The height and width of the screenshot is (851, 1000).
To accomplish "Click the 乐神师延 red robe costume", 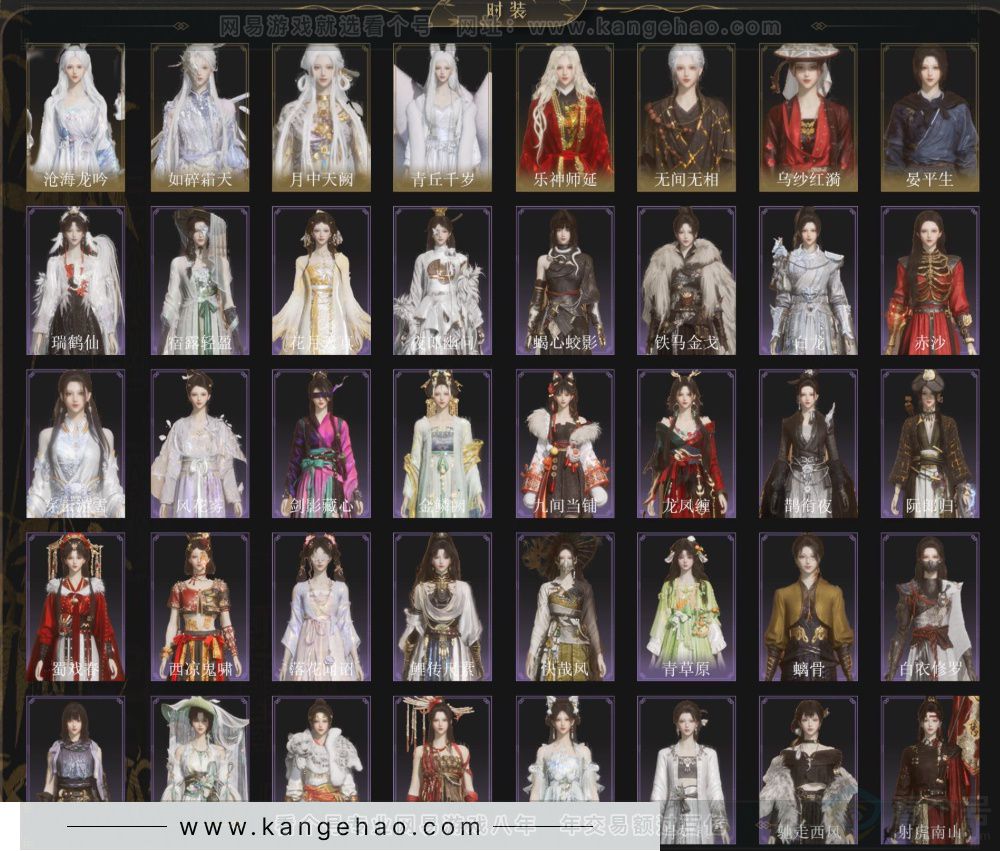I will 564,117.
